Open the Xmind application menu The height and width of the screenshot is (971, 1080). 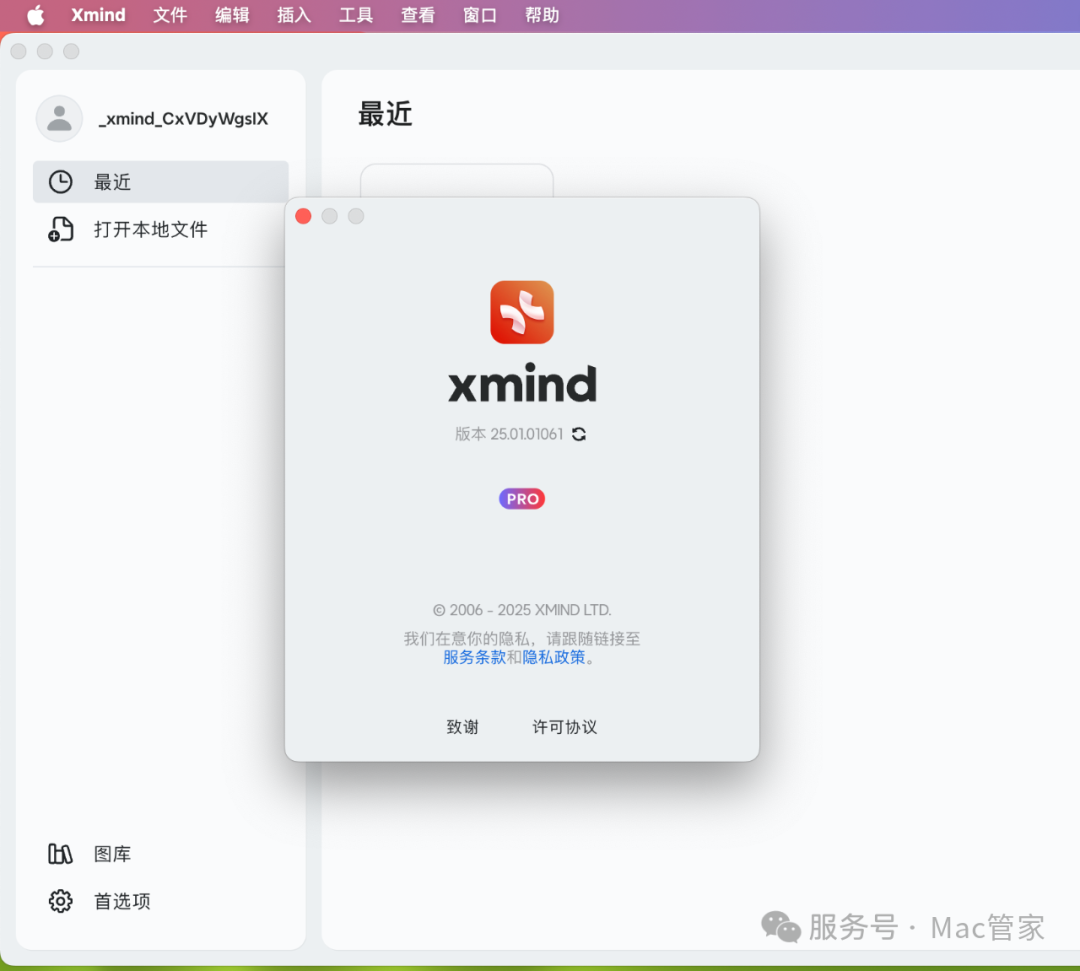point(98,15)
